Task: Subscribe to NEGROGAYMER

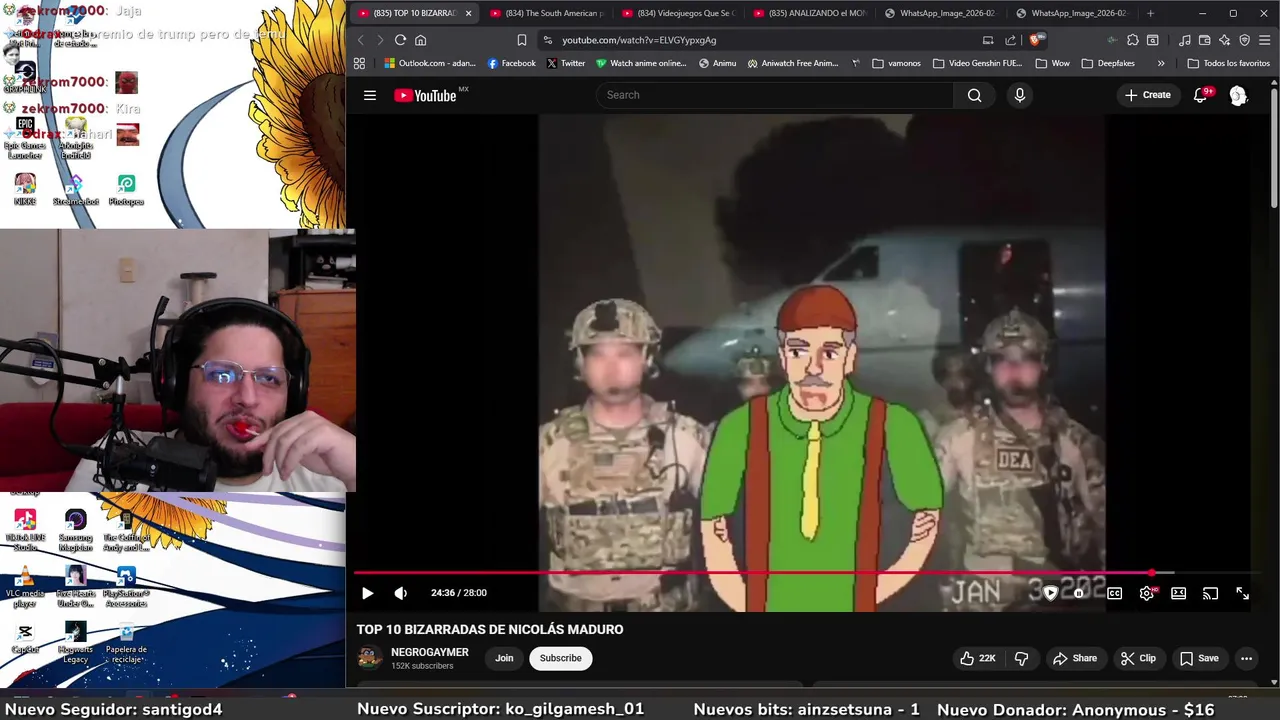Action: coord(560,658)
